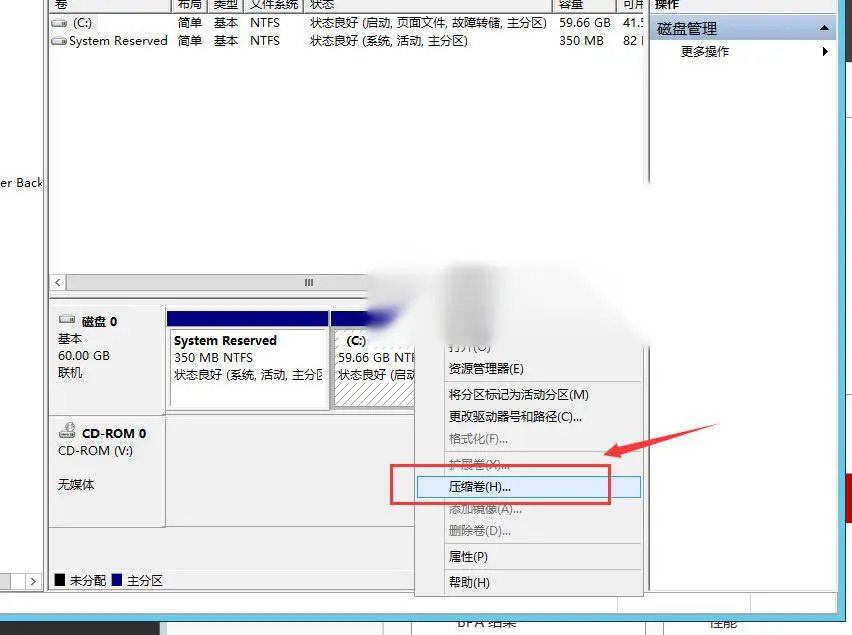The height and width of the screenshot is (635, 852).
Task: Click the 磁盘 0 disk icon
Action: [x=67, y=319]
